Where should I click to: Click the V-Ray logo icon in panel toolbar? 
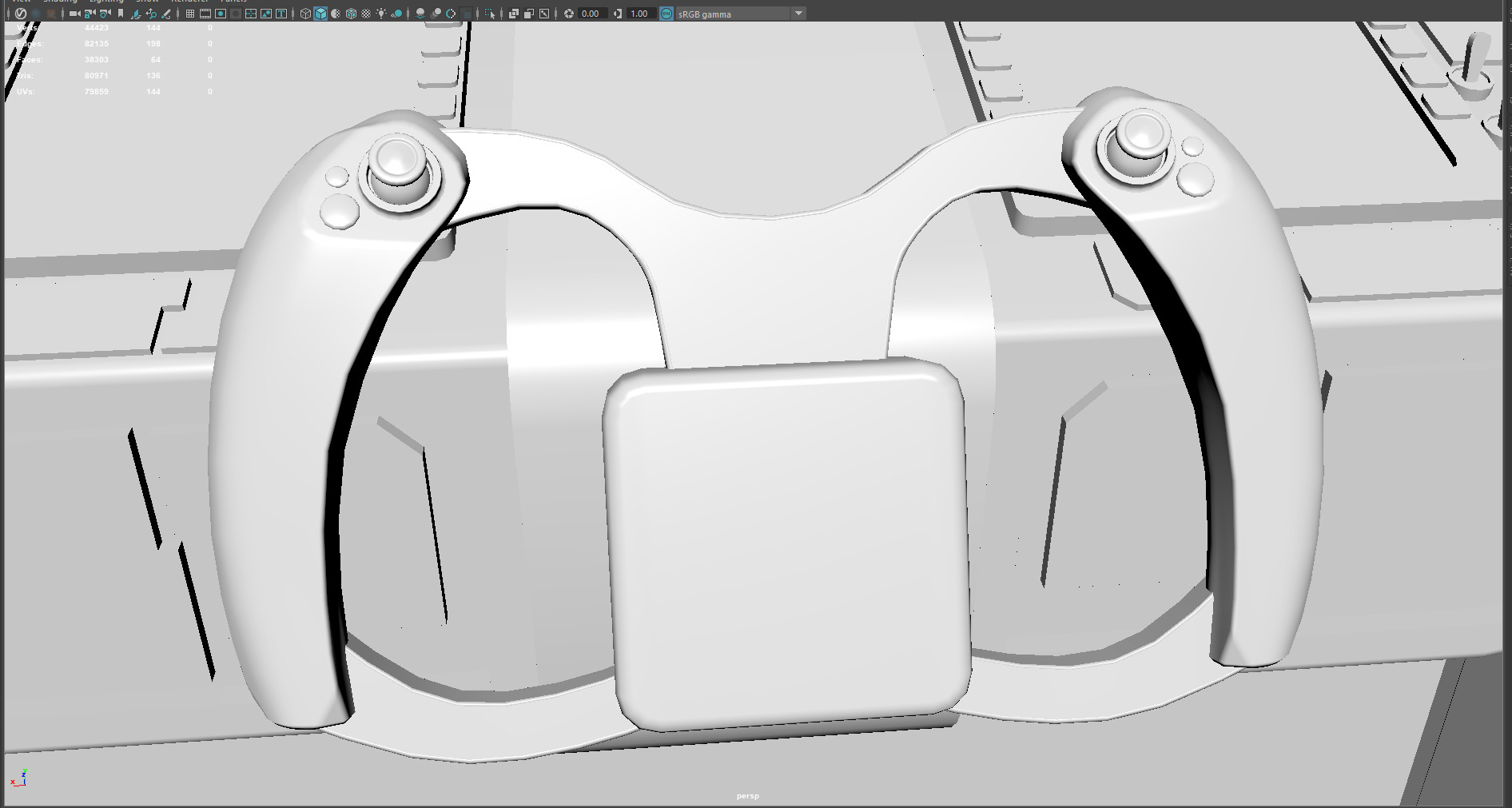pyautogui.click(x=21, y=14)
